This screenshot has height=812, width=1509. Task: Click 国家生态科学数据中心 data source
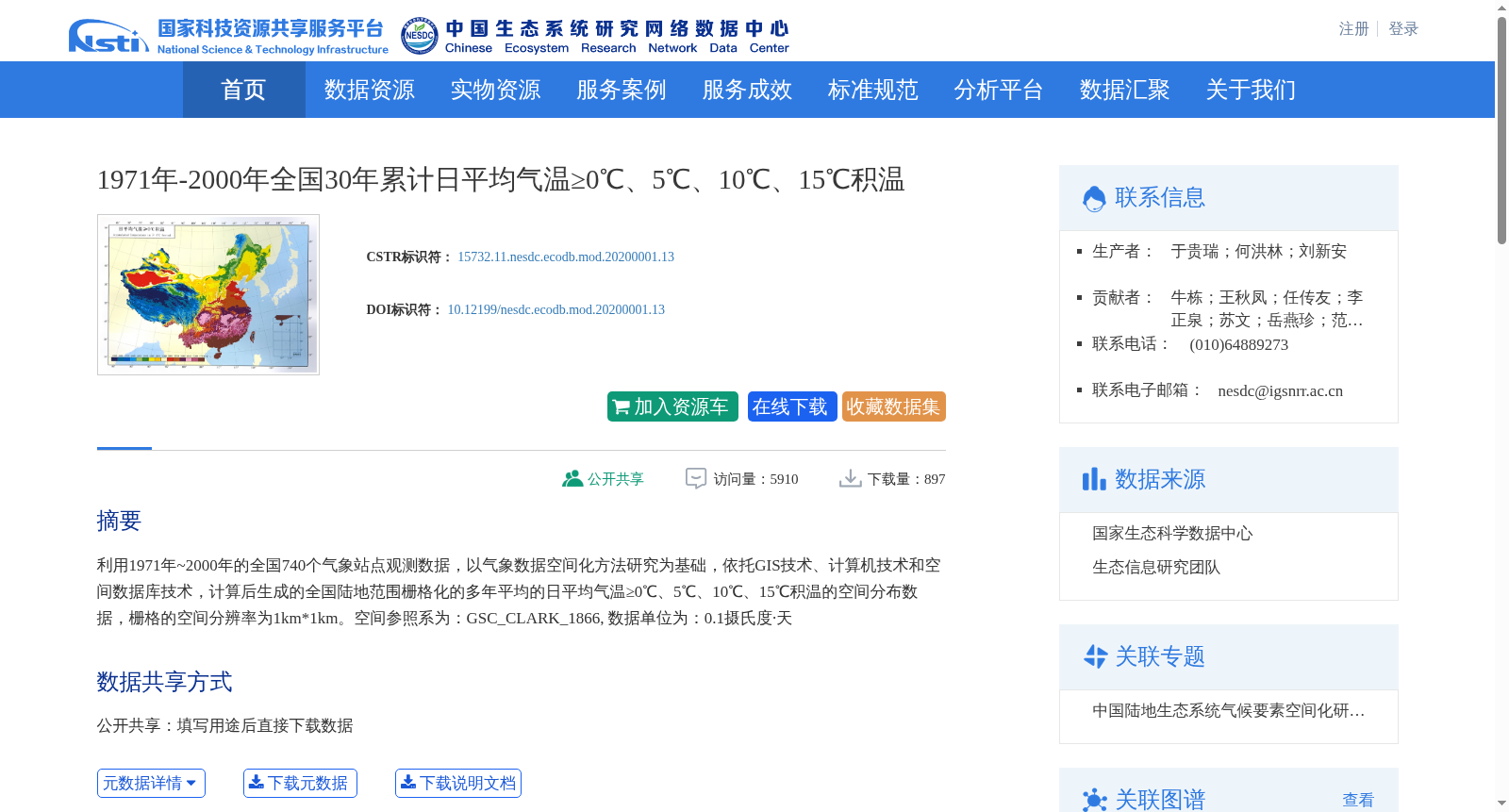pyautogui.click(x=1172, y=533)
